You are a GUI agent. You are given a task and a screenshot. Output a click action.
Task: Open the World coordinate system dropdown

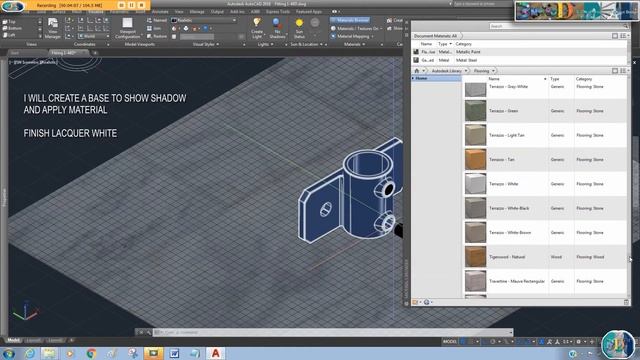[94, 36]
